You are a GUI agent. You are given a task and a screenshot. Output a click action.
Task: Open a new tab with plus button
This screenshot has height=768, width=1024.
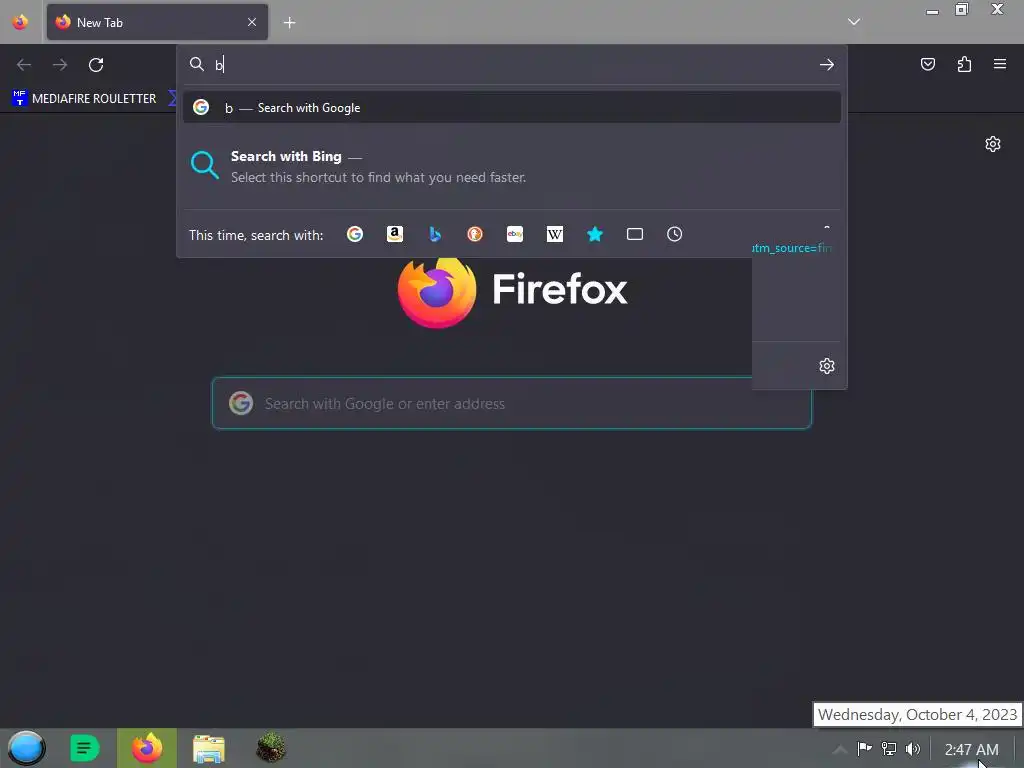click(289, 23)
